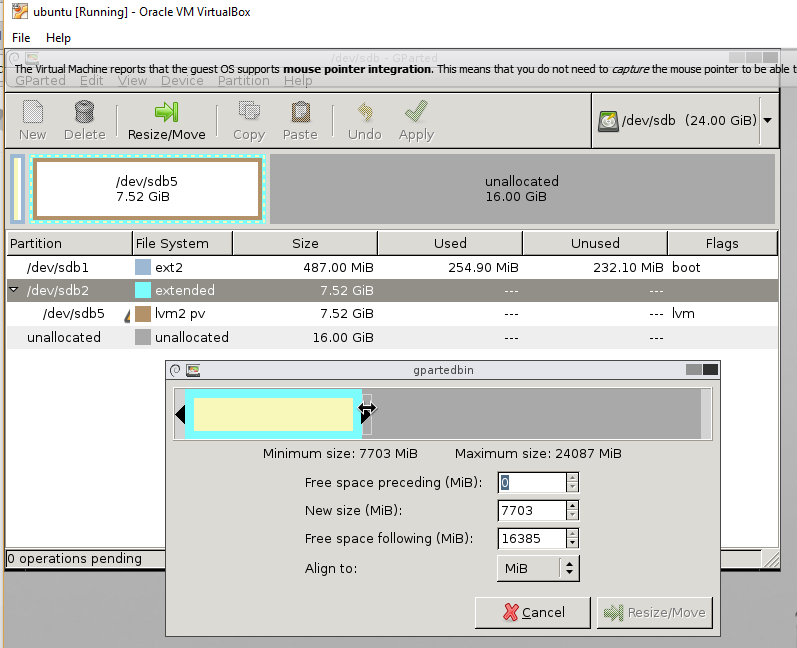Viewport: 797px width, 648px height.
Task: Open the VirtualBox File menu
Action: [x=21, y=38]
